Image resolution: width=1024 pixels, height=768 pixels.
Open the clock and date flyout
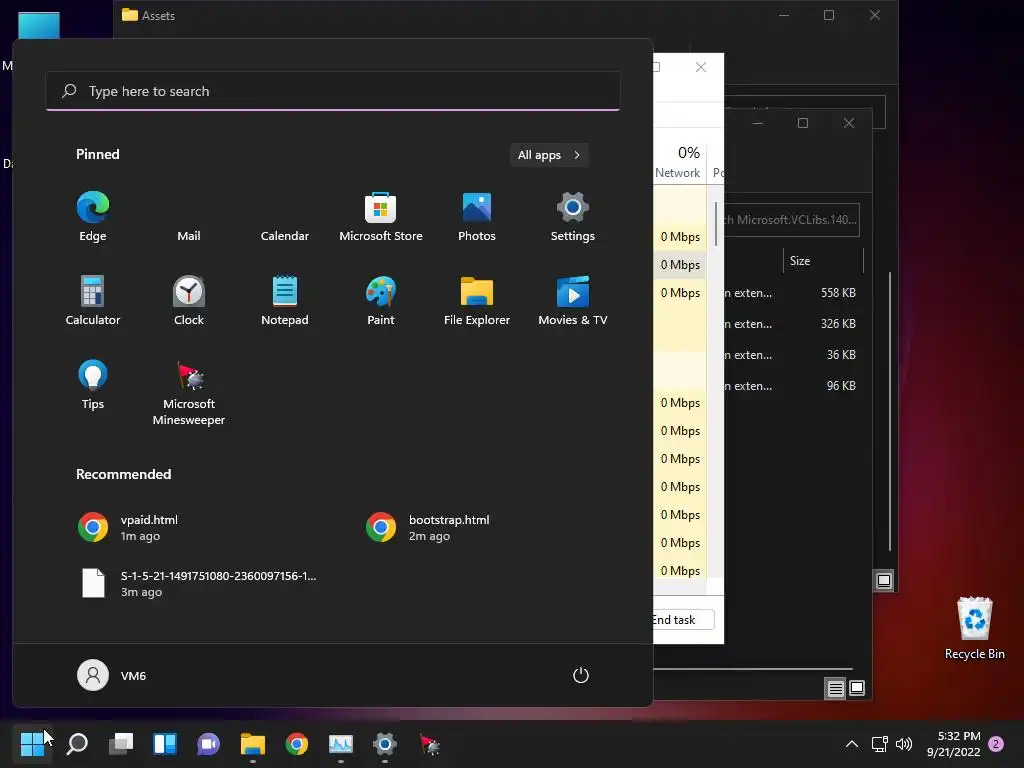pyautogui.click(x=953, y=744)
